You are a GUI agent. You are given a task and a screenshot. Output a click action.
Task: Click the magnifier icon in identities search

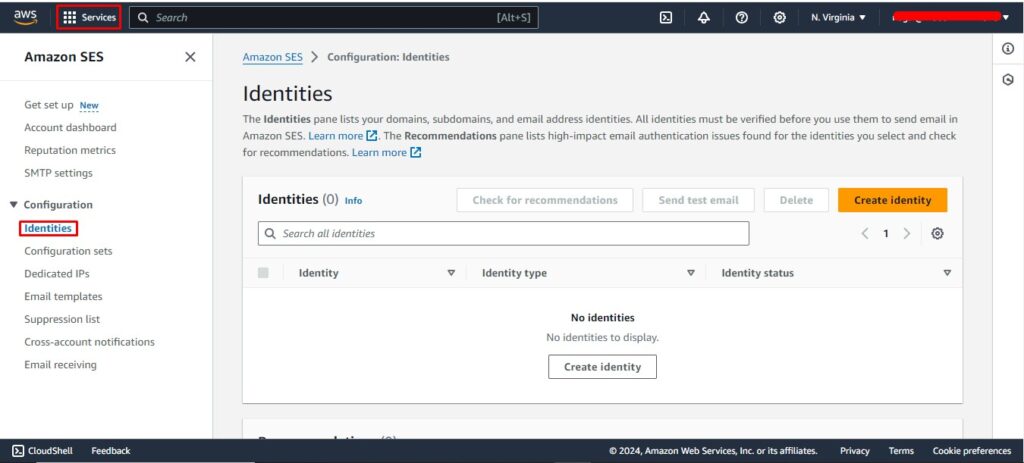coord(270,233)
